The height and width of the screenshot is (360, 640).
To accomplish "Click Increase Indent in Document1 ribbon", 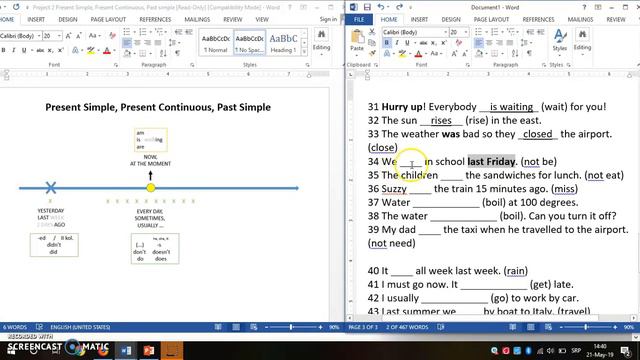I will pos(540,32).
